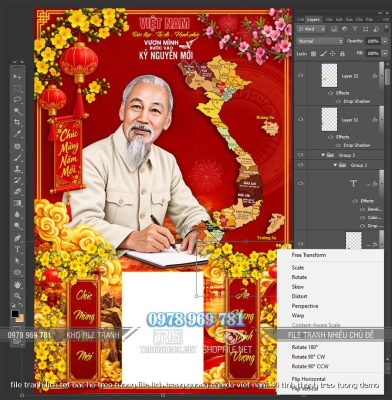This screenshot has height=400, width=392.
Task: Choose Distort from context menu
Action: pos(299,296)
